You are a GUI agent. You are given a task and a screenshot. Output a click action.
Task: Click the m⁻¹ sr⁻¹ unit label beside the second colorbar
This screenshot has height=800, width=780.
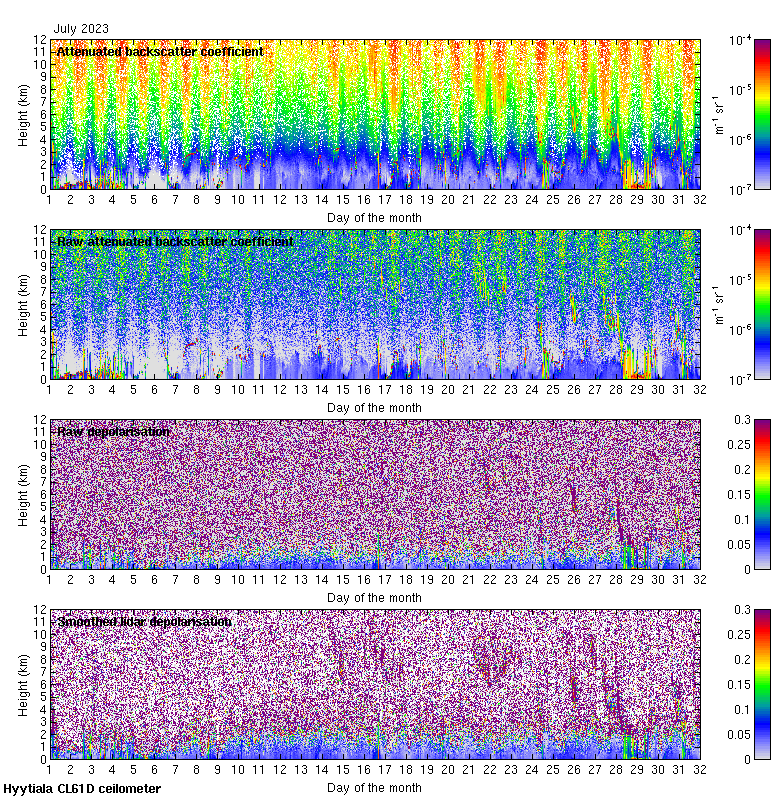(716, 304)
